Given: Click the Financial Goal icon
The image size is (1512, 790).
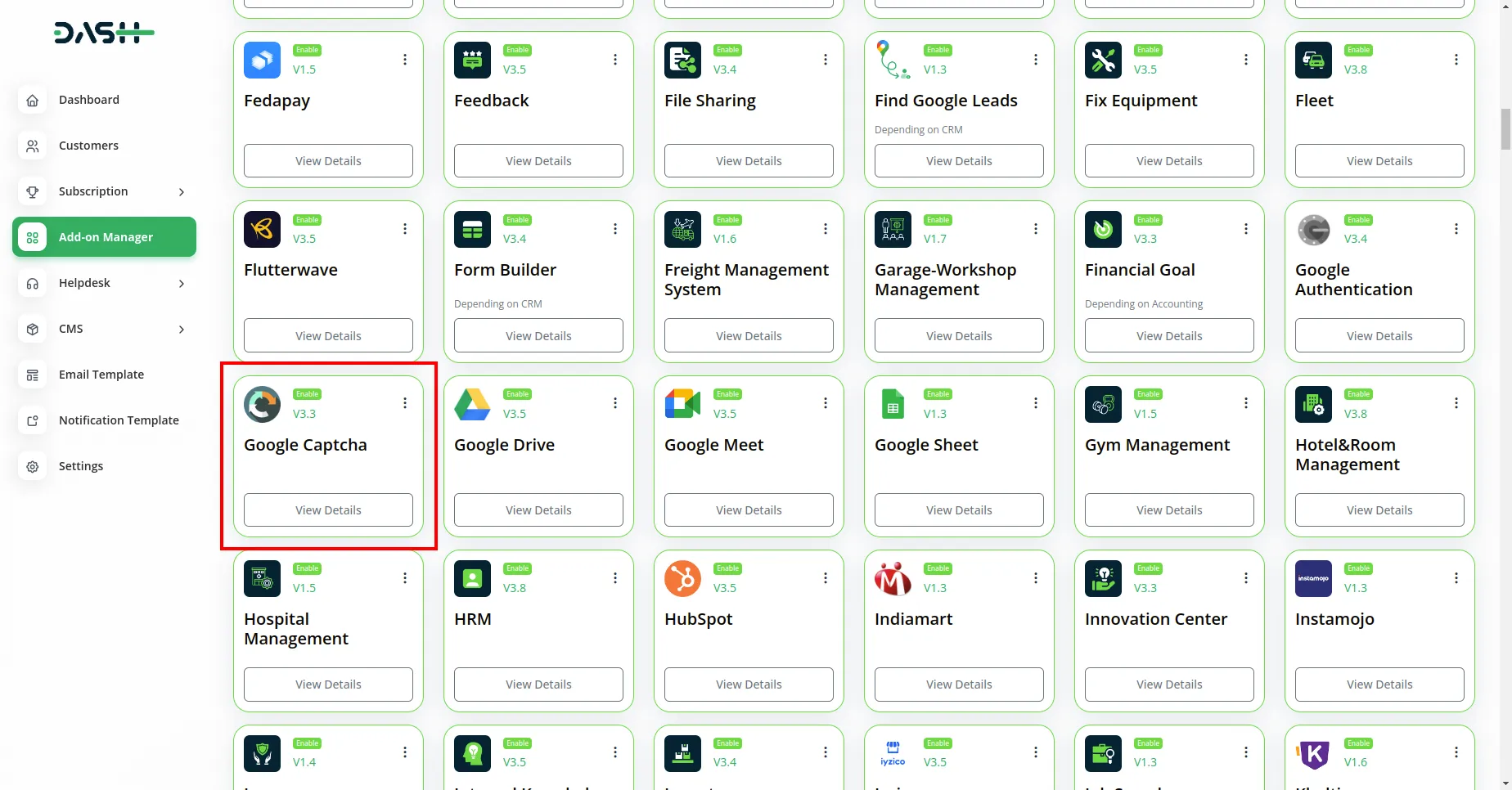Looking at the screenshot, I should 1103,229.
